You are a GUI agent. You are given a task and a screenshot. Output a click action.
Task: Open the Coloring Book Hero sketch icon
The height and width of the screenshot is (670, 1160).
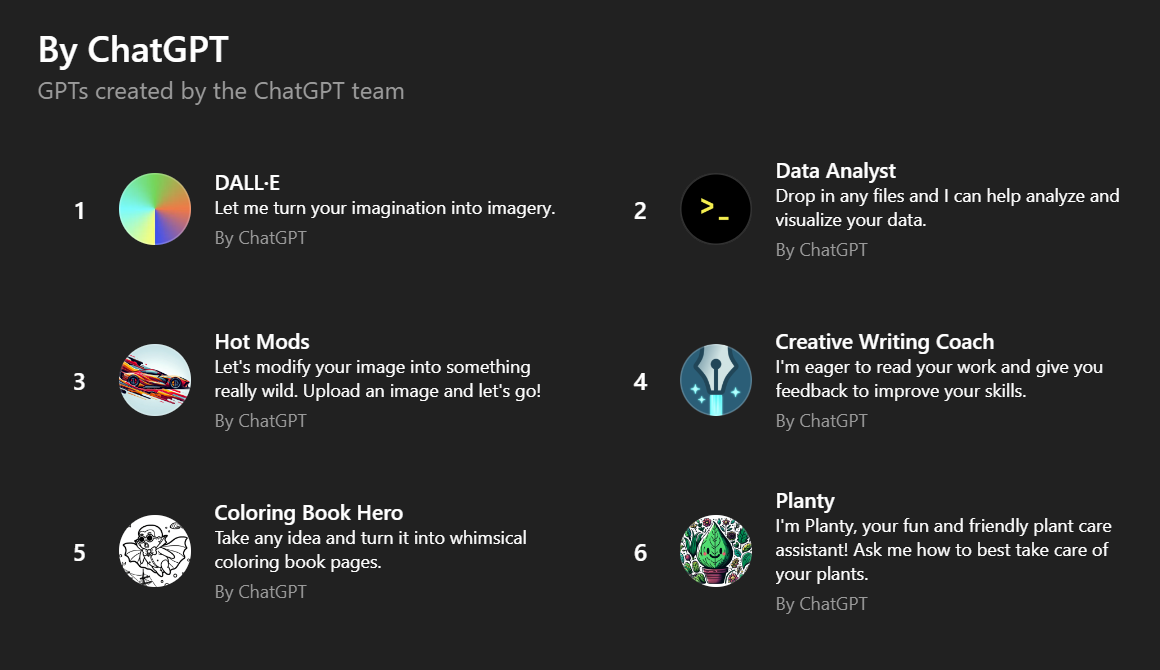pos(155,551)
